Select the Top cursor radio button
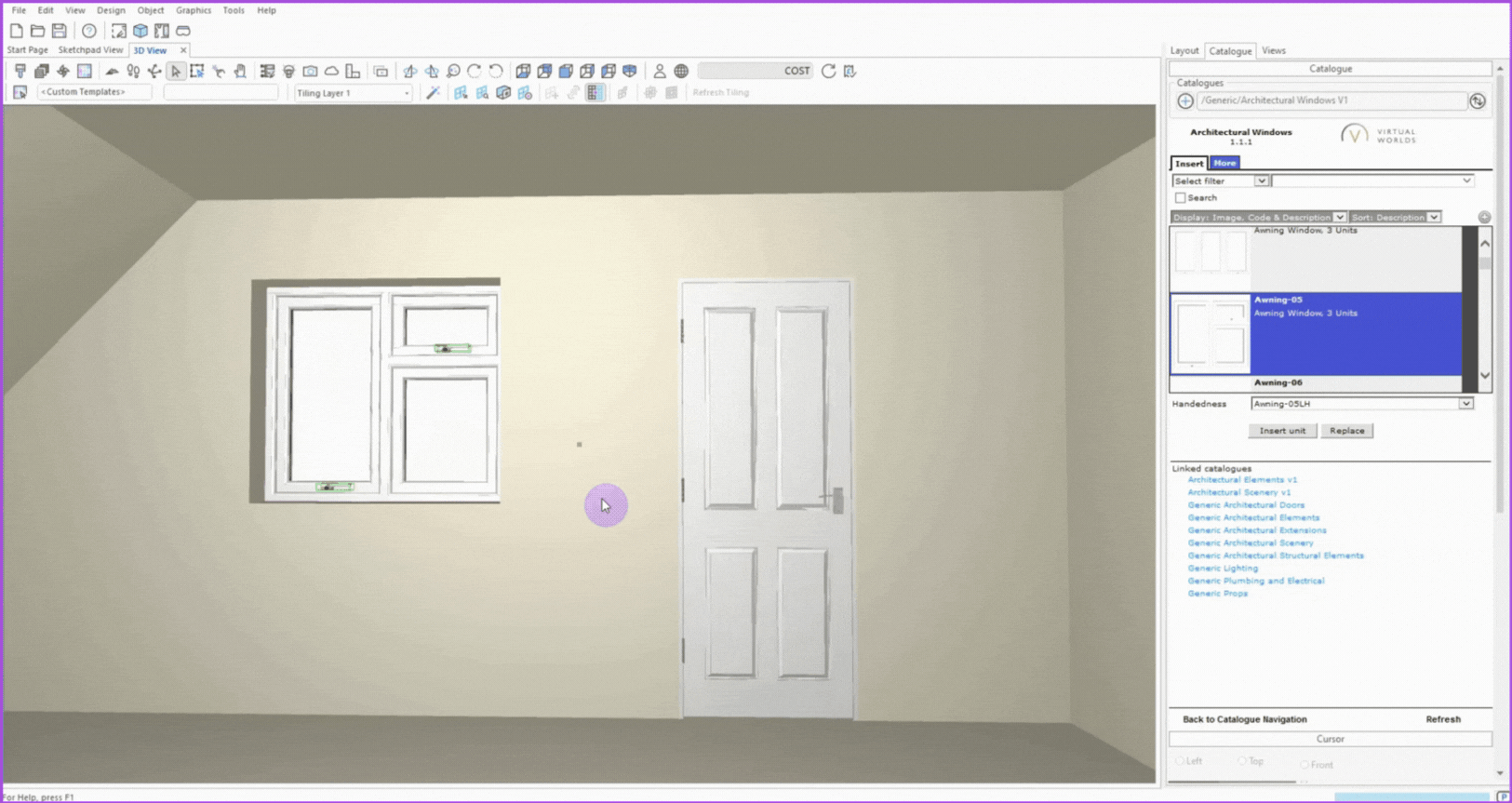This screenshot has width=1512, height=803. tap(1242, 761)
